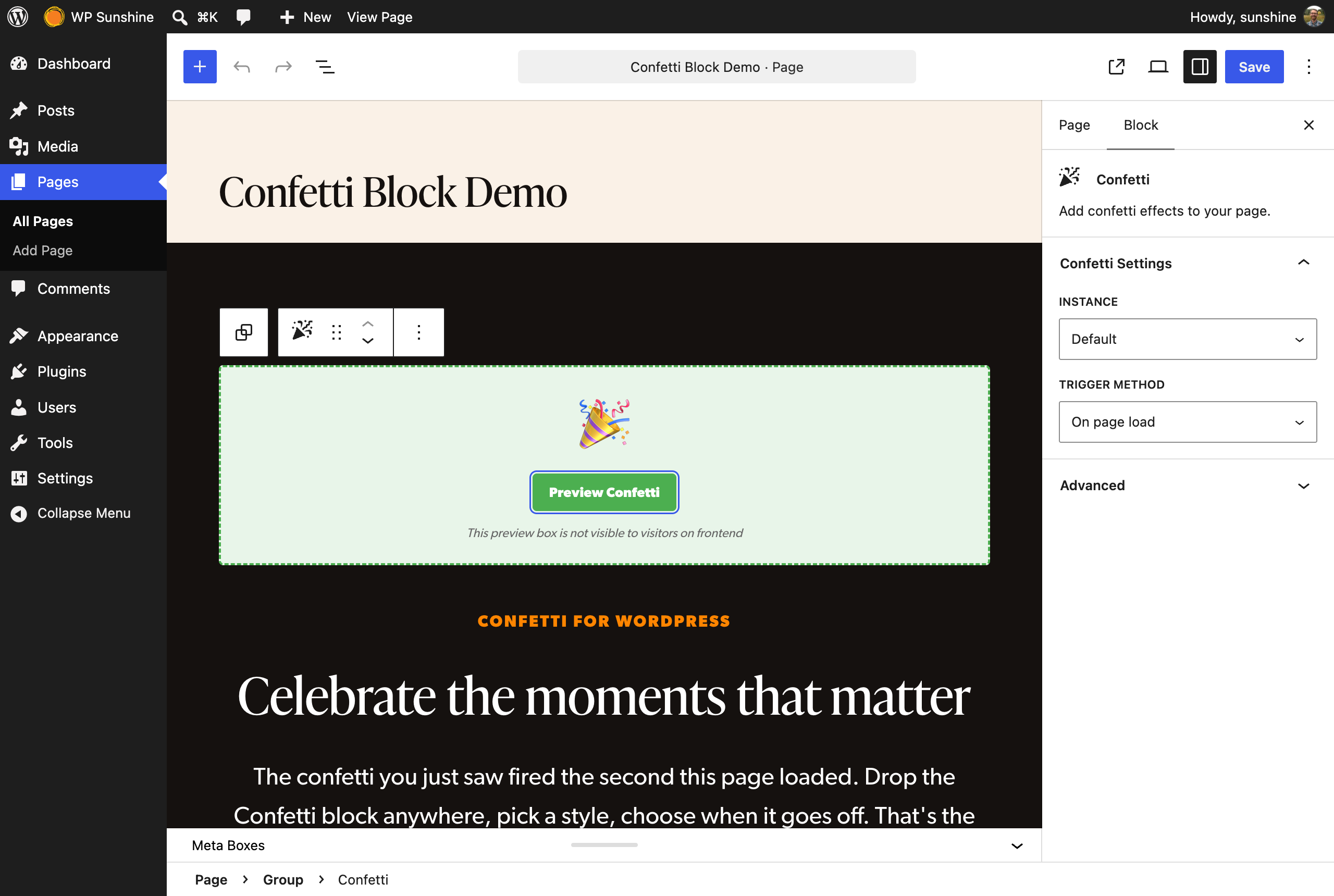Move Confetti block down
This screenshot has height=896, width=1334.
coord(368,341)
